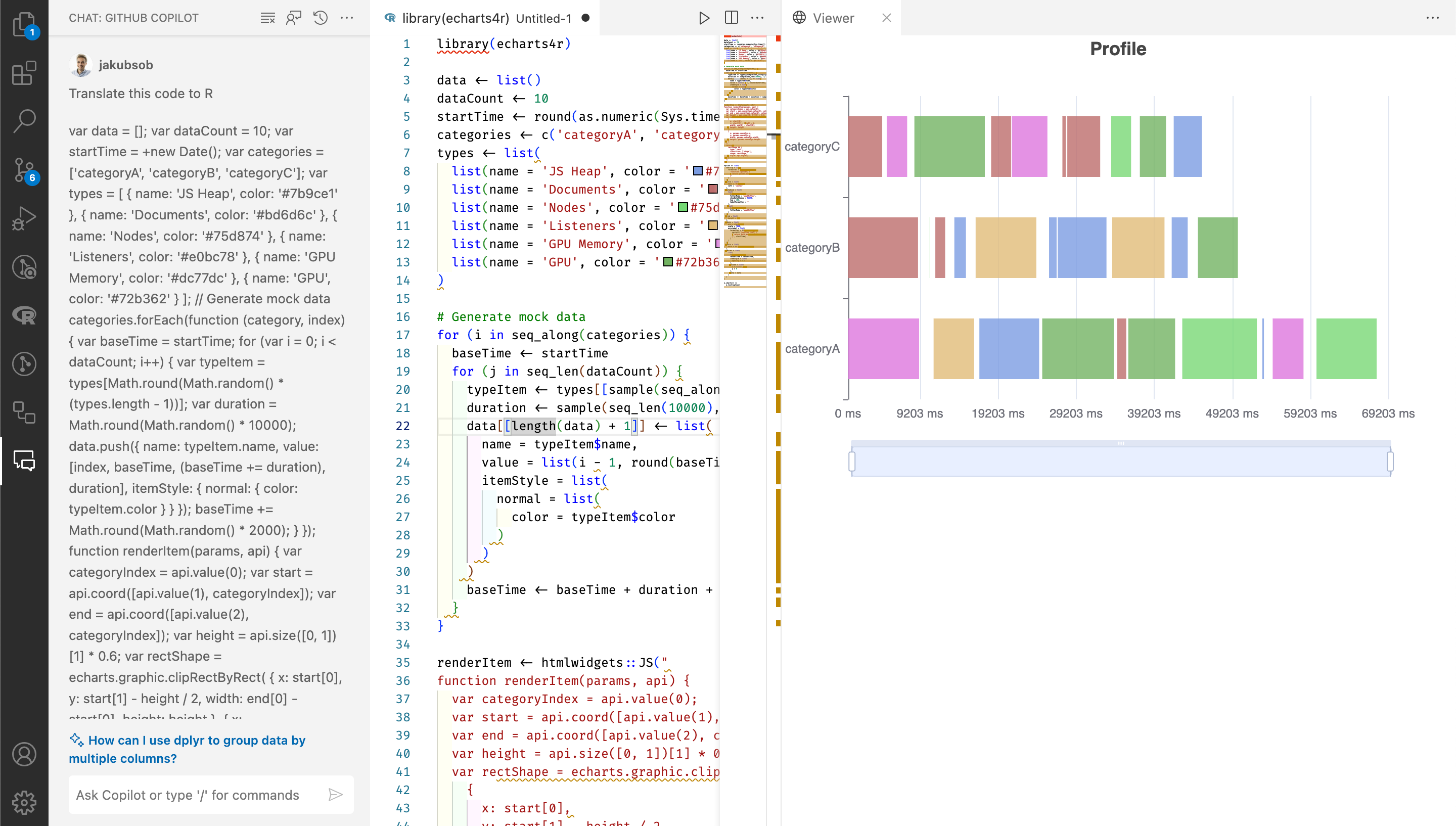The image size is (1456, 826).
Task: Open Source Control with 6 changes
Action: click(24, 170)
